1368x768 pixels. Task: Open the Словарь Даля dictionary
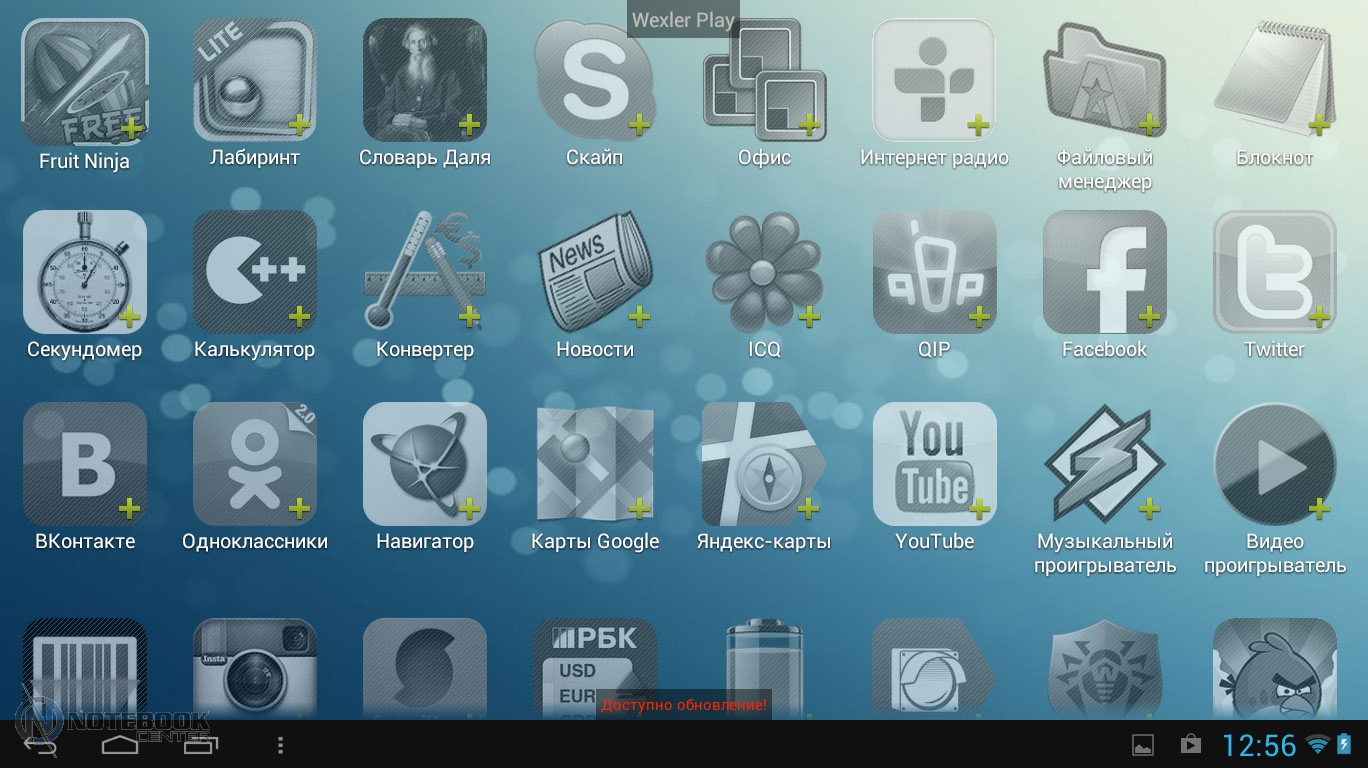425,82
